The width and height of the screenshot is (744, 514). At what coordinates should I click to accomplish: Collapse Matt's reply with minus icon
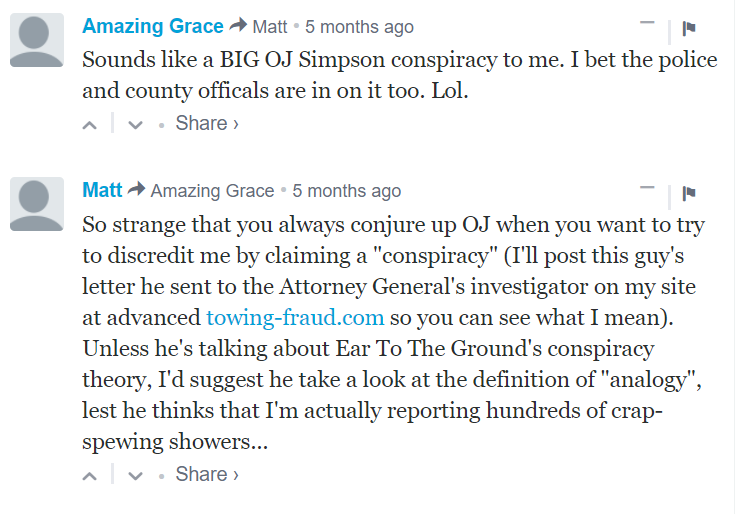(647, 187)
